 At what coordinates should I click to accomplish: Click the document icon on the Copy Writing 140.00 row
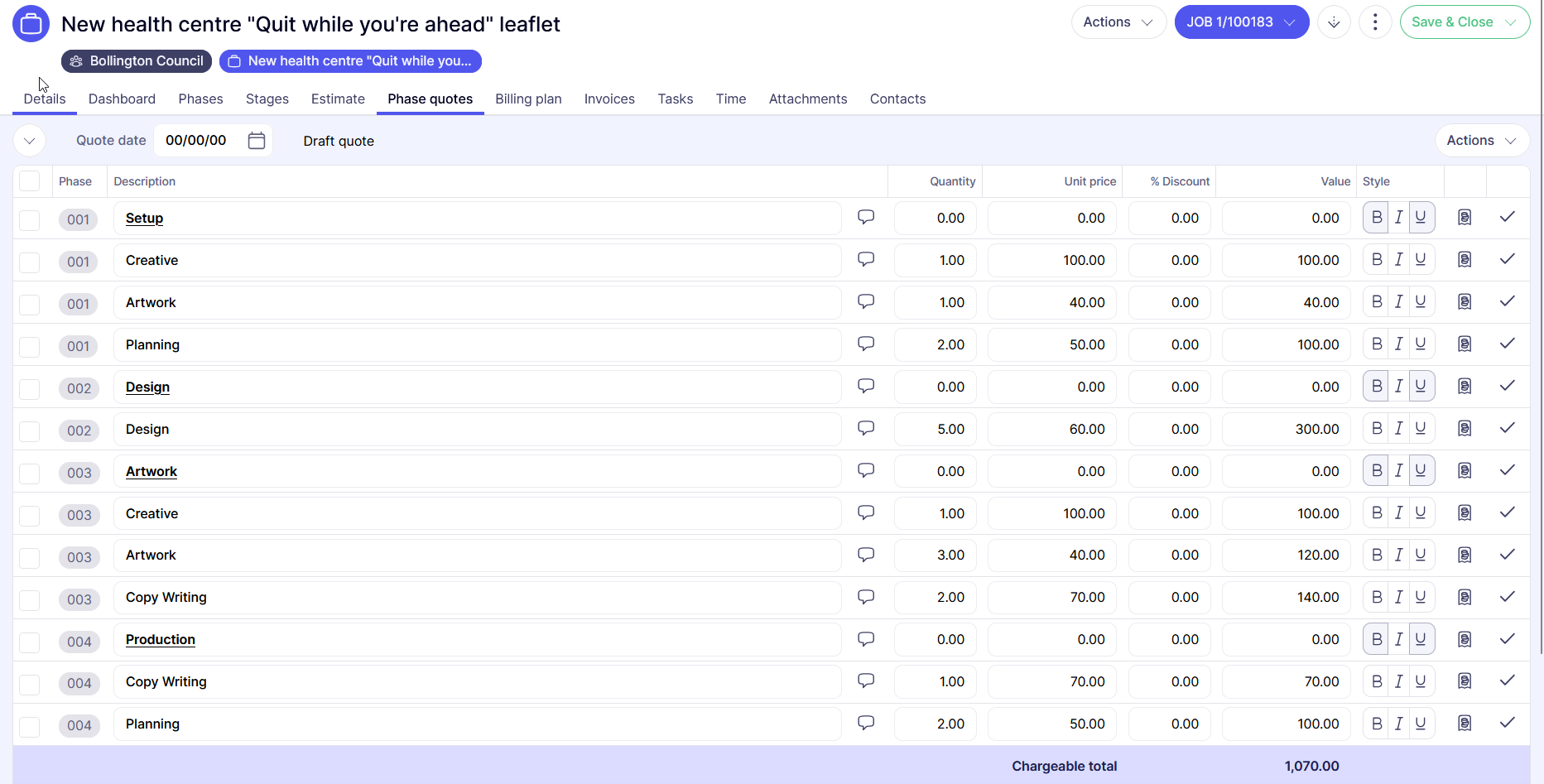click(1465, 598)
